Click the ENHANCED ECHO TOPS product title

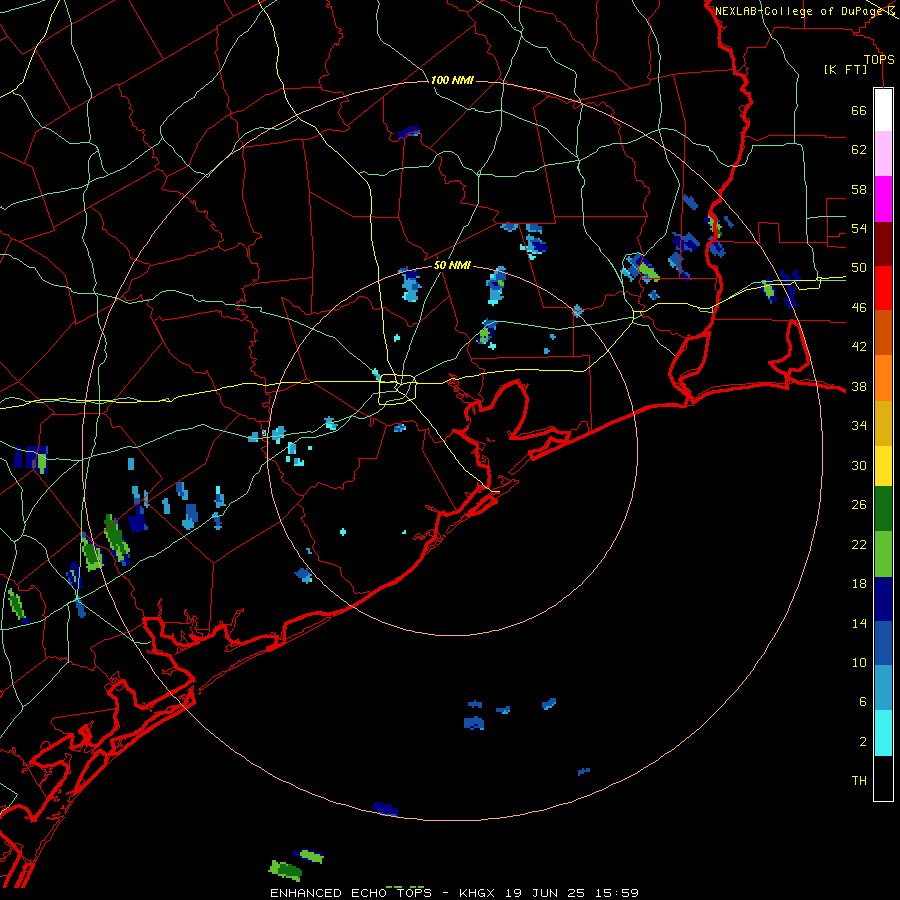tap(351, 893)
